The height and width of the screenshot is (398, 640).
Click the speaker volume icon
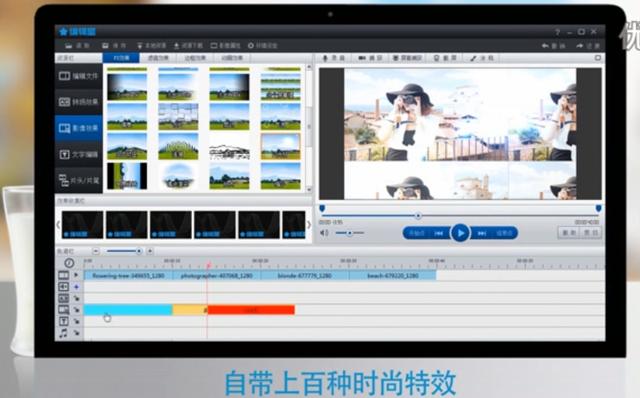click(x=324, y=233)
